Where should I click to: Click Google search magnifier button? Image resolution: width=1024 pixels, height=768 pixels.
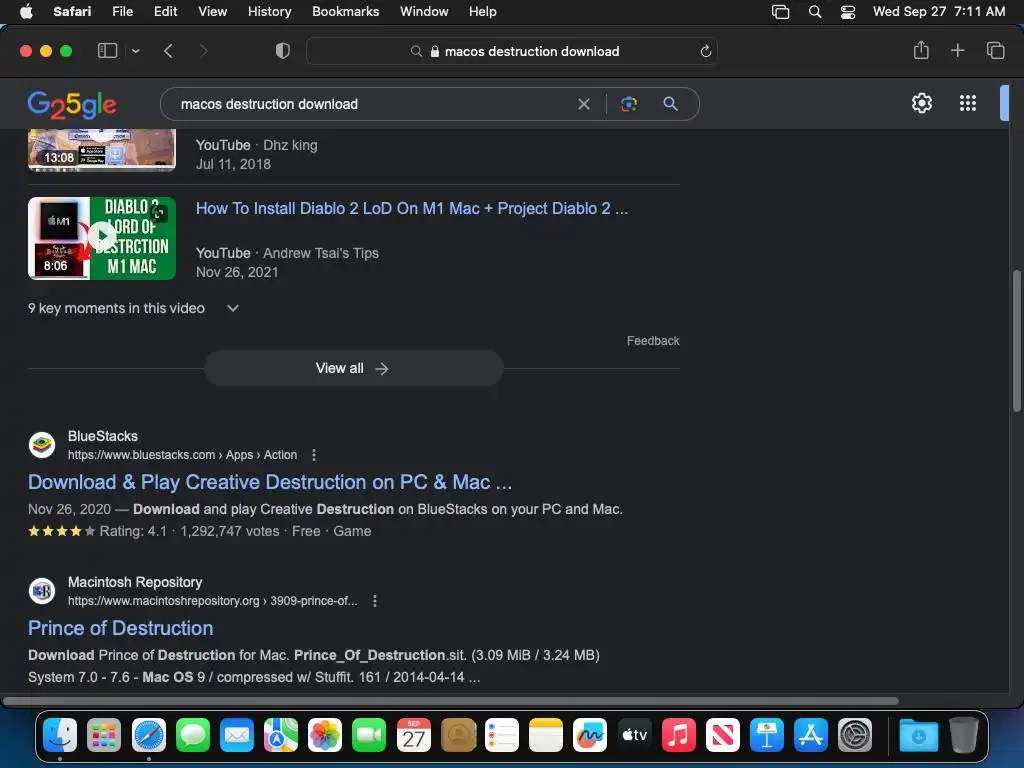[x=670, y=103]
